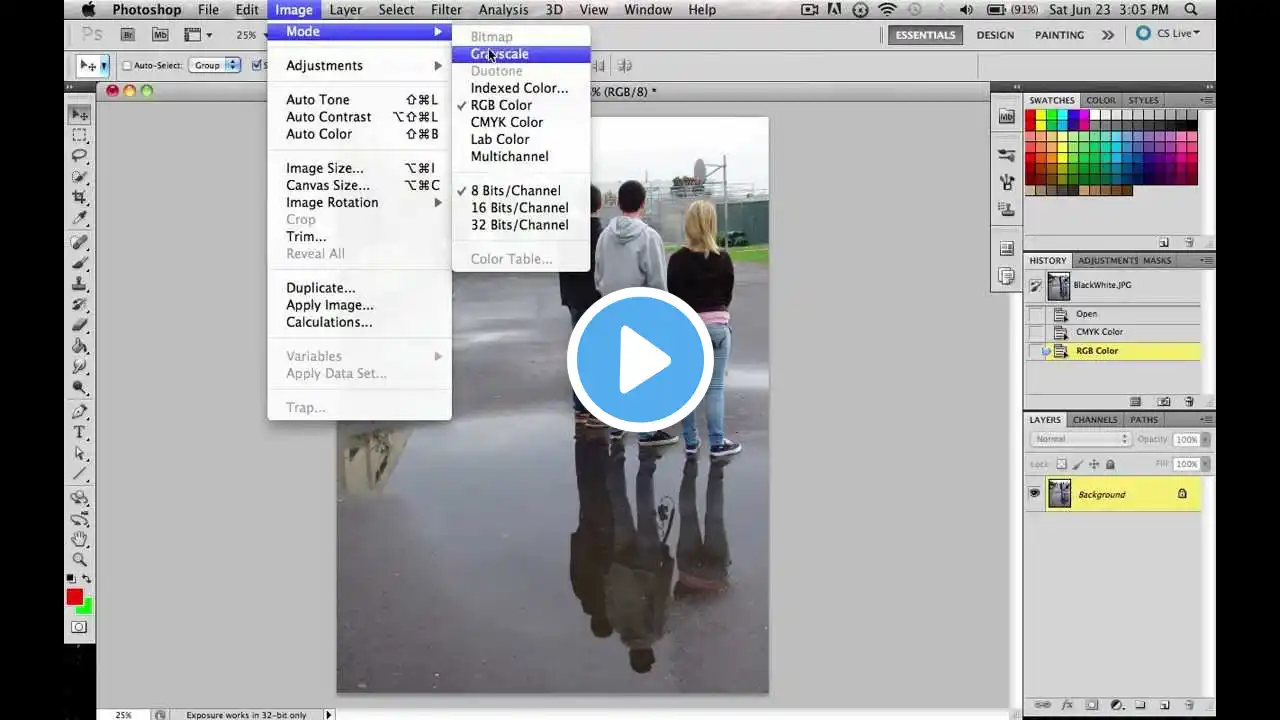1280x720 pixels.
Task: Choose Grayscale from the Mode submenu
Action: click(x=500, y=54)
